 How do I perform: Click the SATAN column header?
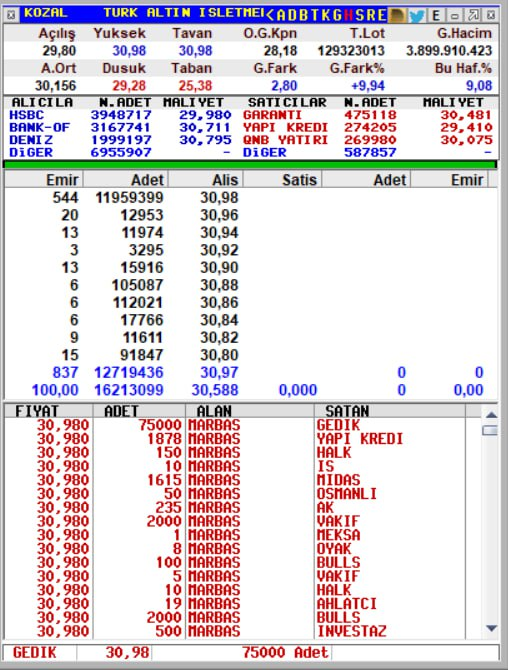tap(347, 411)
